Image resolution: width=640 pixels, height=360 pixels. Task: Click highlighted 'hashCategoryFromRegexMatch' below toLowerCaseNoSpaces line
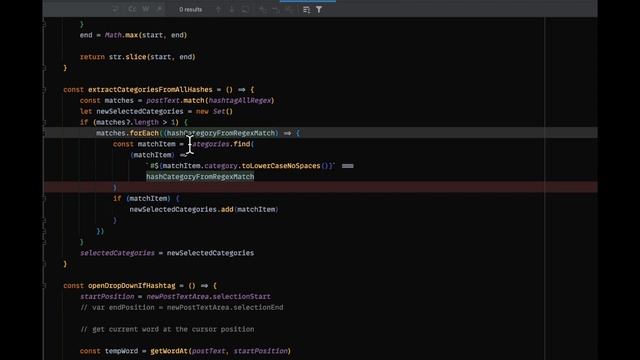pyautogui.click(x=200, y=176)
